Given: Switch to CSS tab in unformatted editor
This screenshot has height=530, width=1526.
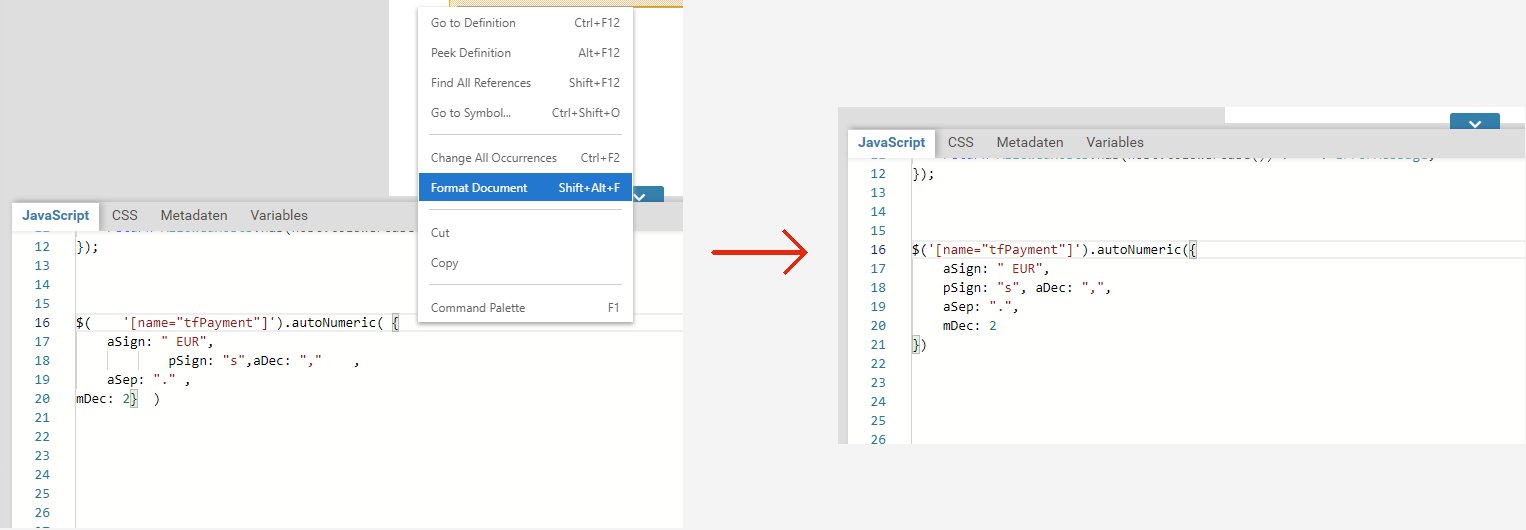Looking at the screenshot, I should (125, 215).
